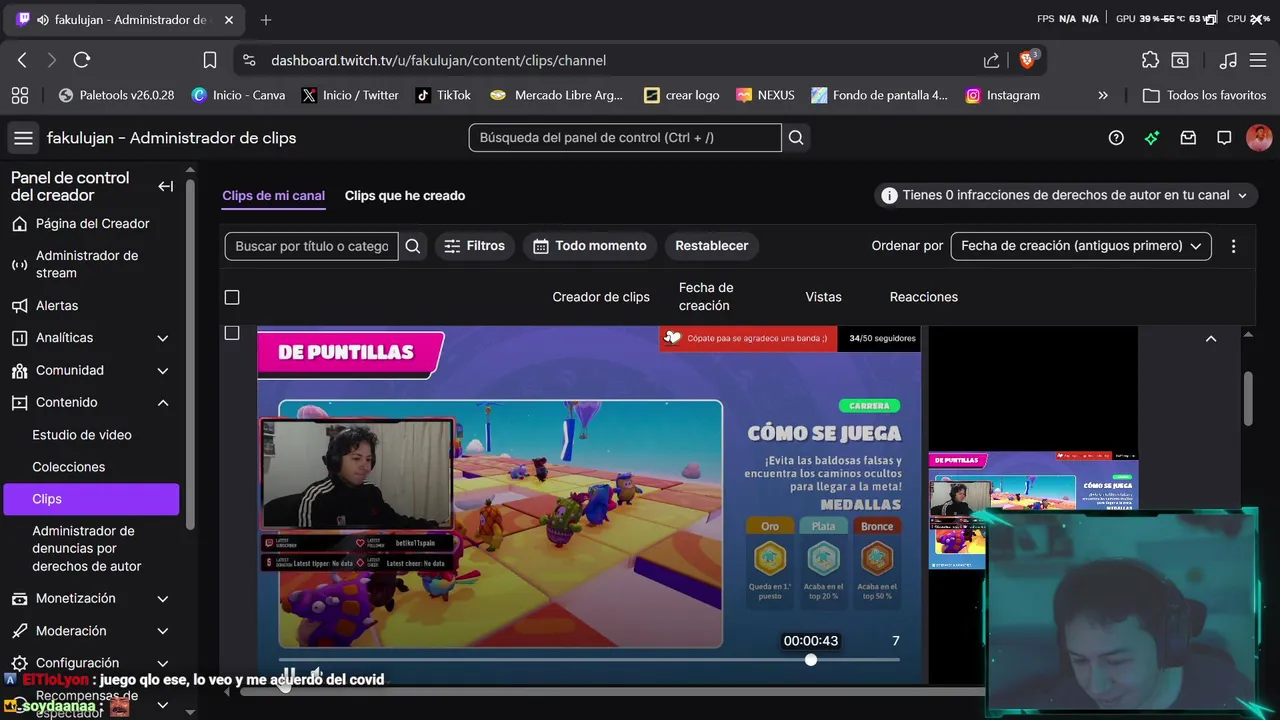Mute the clip video volume
1280x720 pixels.
(316, 675)
